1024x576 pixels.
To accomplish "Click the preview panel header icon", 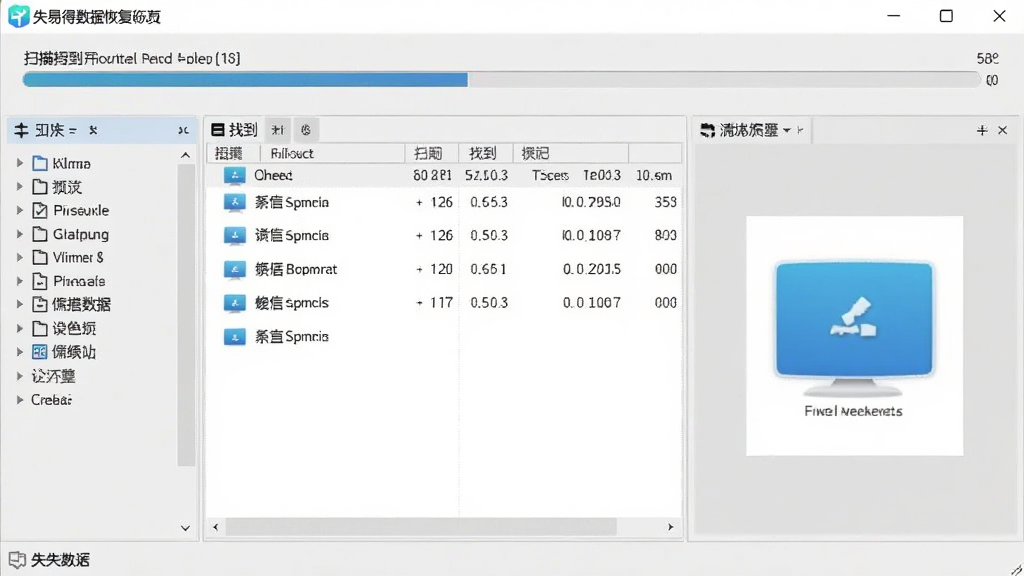I will pyautogui.click(x=707, y=131).
